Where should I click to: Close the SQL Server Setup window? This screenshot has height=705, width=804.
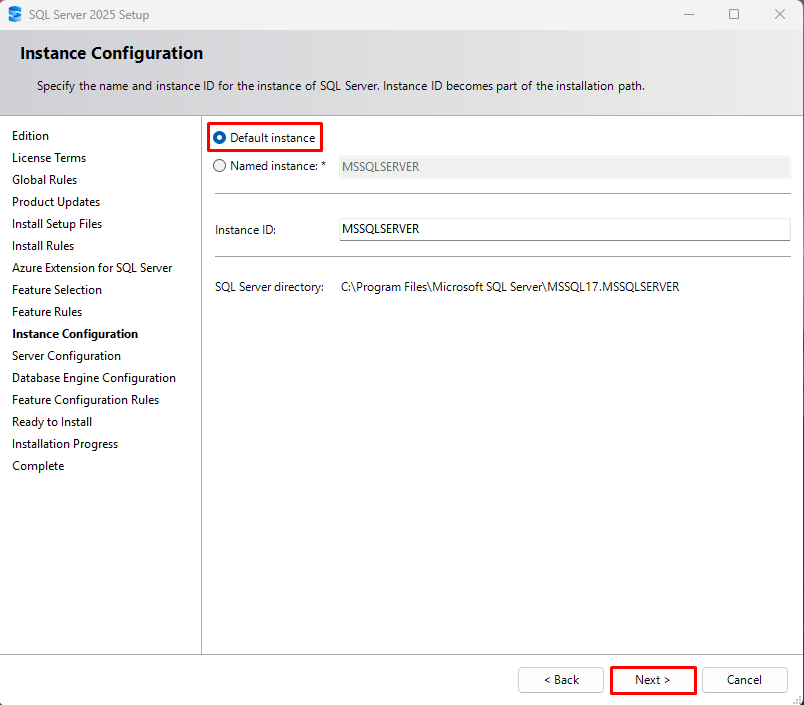(780, 14)
